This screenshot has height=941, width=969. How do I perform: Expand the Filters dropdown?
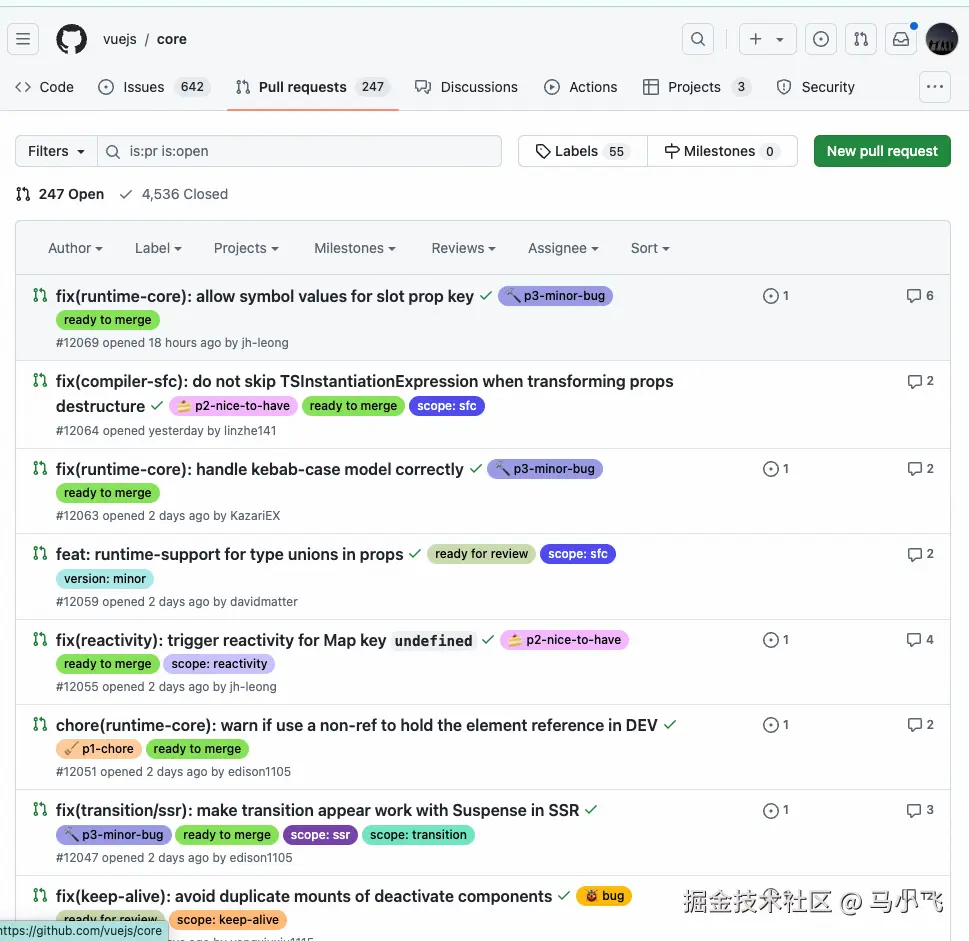click(56, 151)
